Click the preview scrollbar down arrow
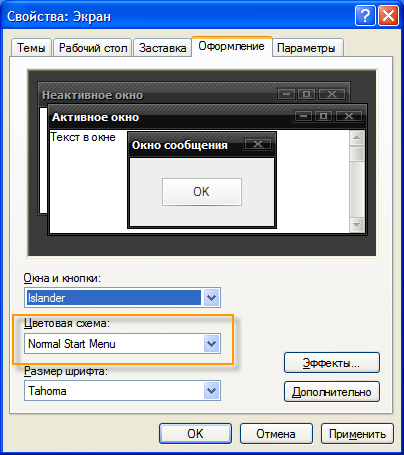 [357, 225]
